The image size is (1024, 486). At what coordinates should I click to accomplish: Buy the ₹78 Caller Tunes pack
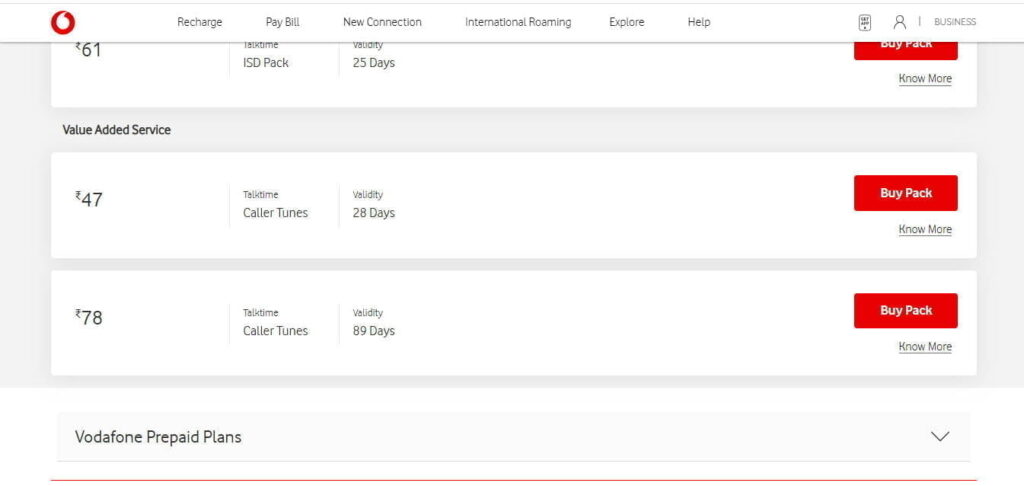click(x=906, y=310)
